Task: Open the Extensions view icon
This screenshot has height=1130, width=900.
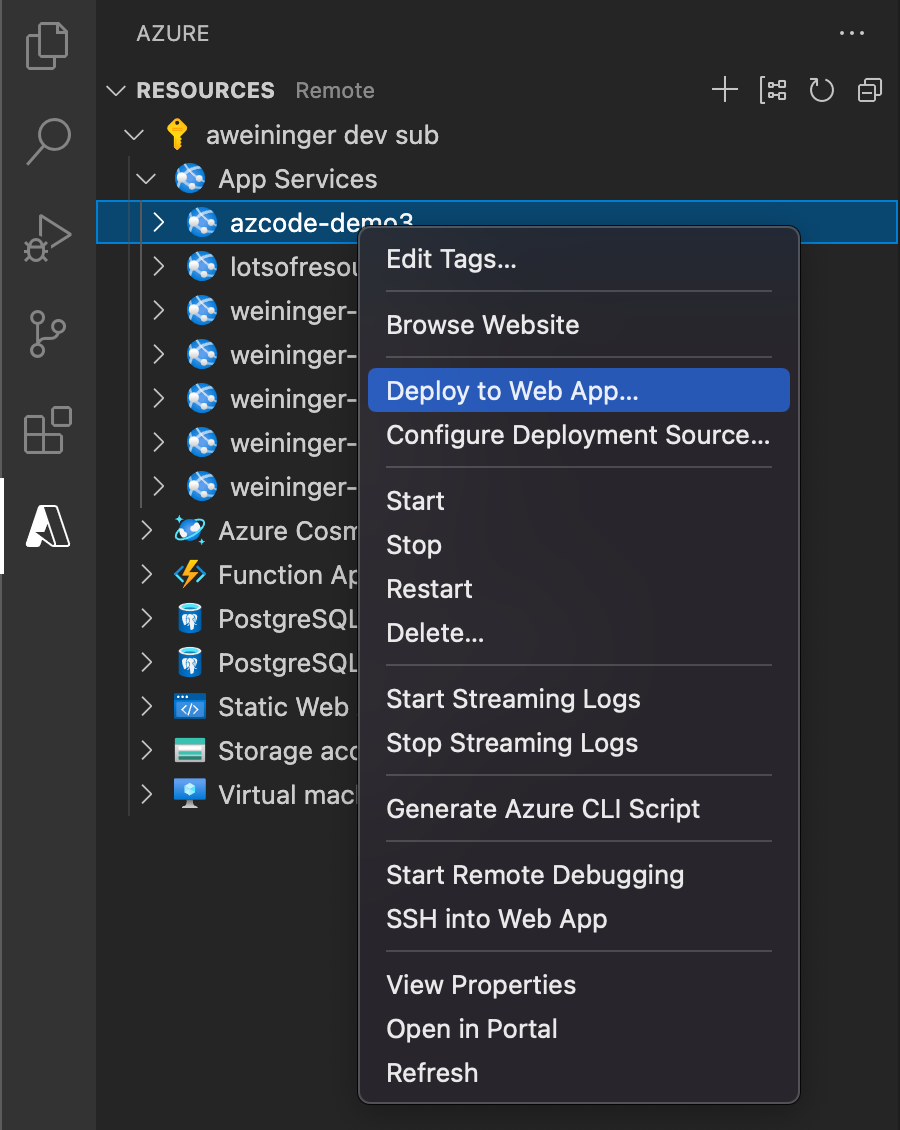Action: pos(48,430)
